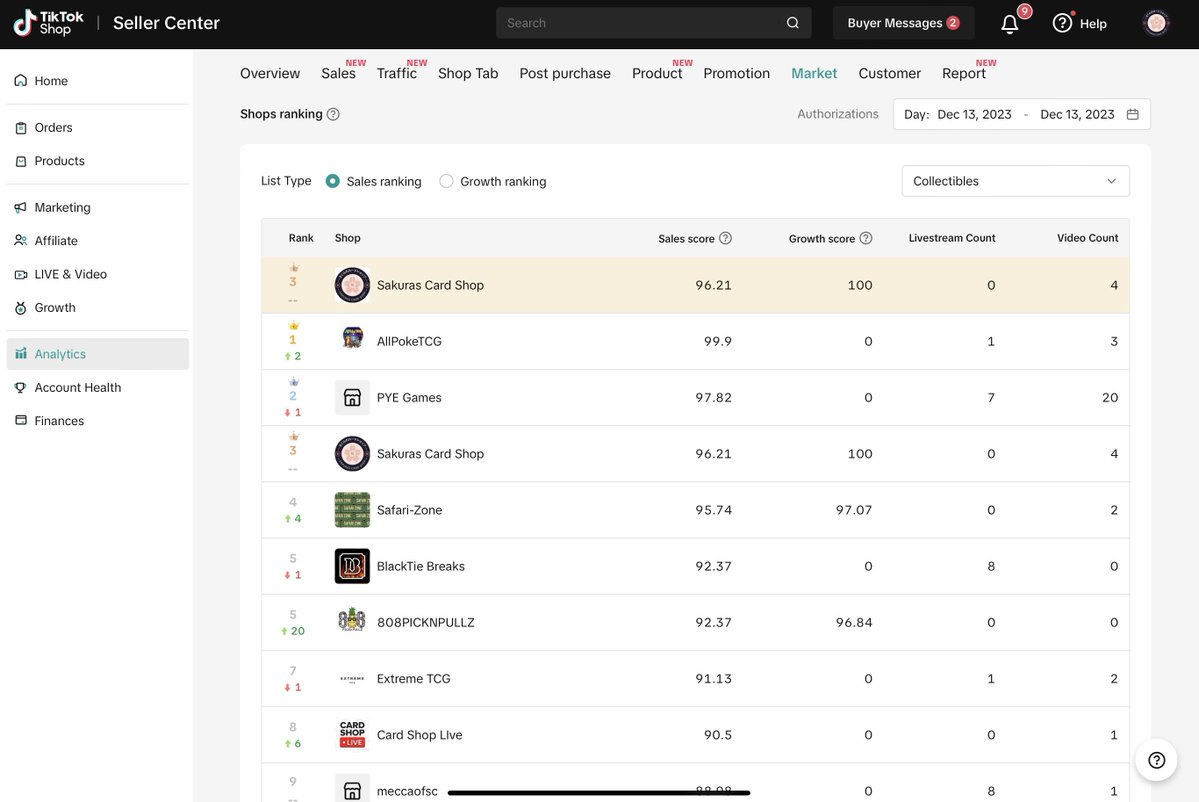Click the Safari-Zone shop name
Viewport: 1199px width, 802px height.
[409, 510]
